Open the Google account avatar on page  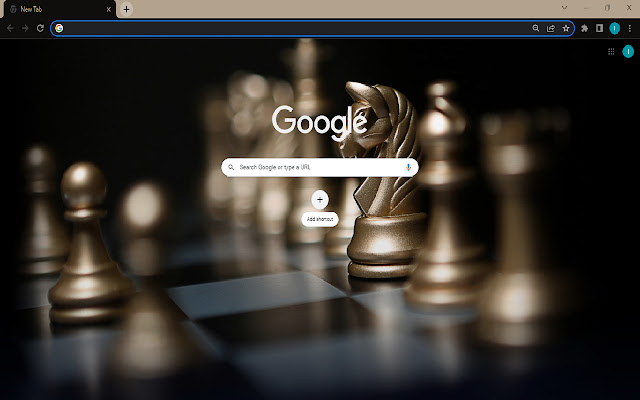click(628, 51)
